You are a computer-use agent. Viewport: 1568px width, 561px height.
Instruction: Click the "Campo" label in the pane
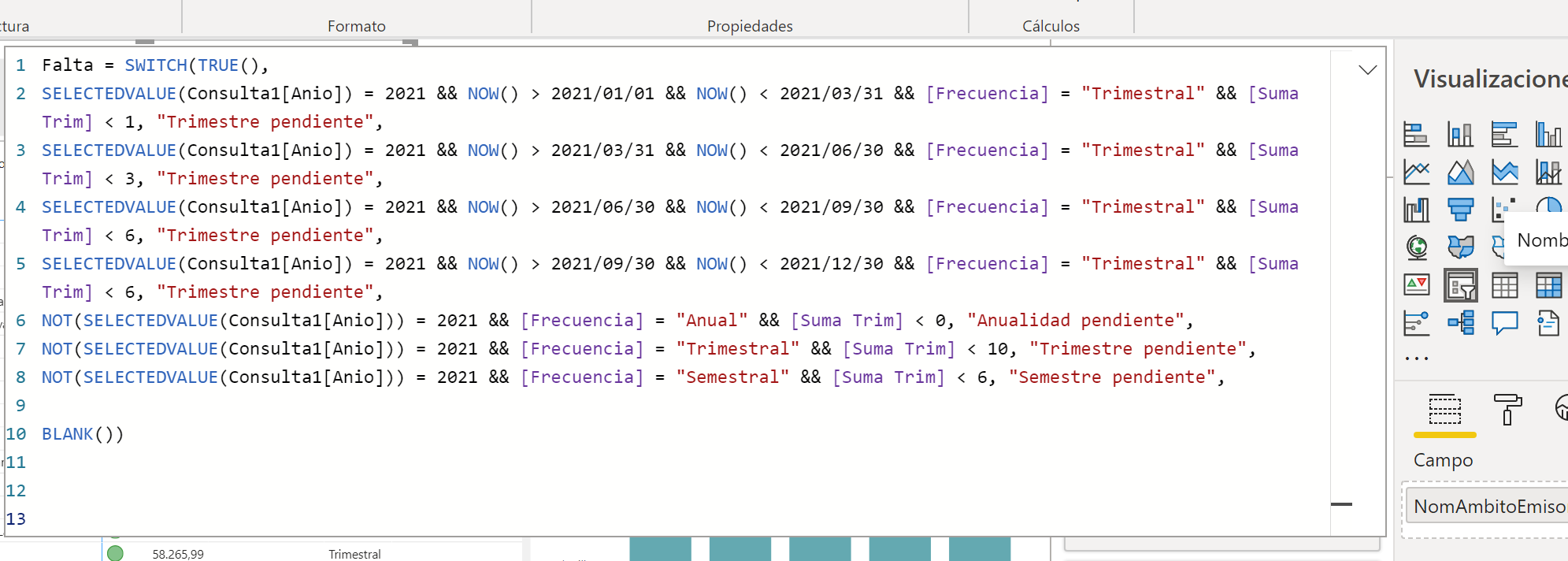click(x=1443, y=460)
